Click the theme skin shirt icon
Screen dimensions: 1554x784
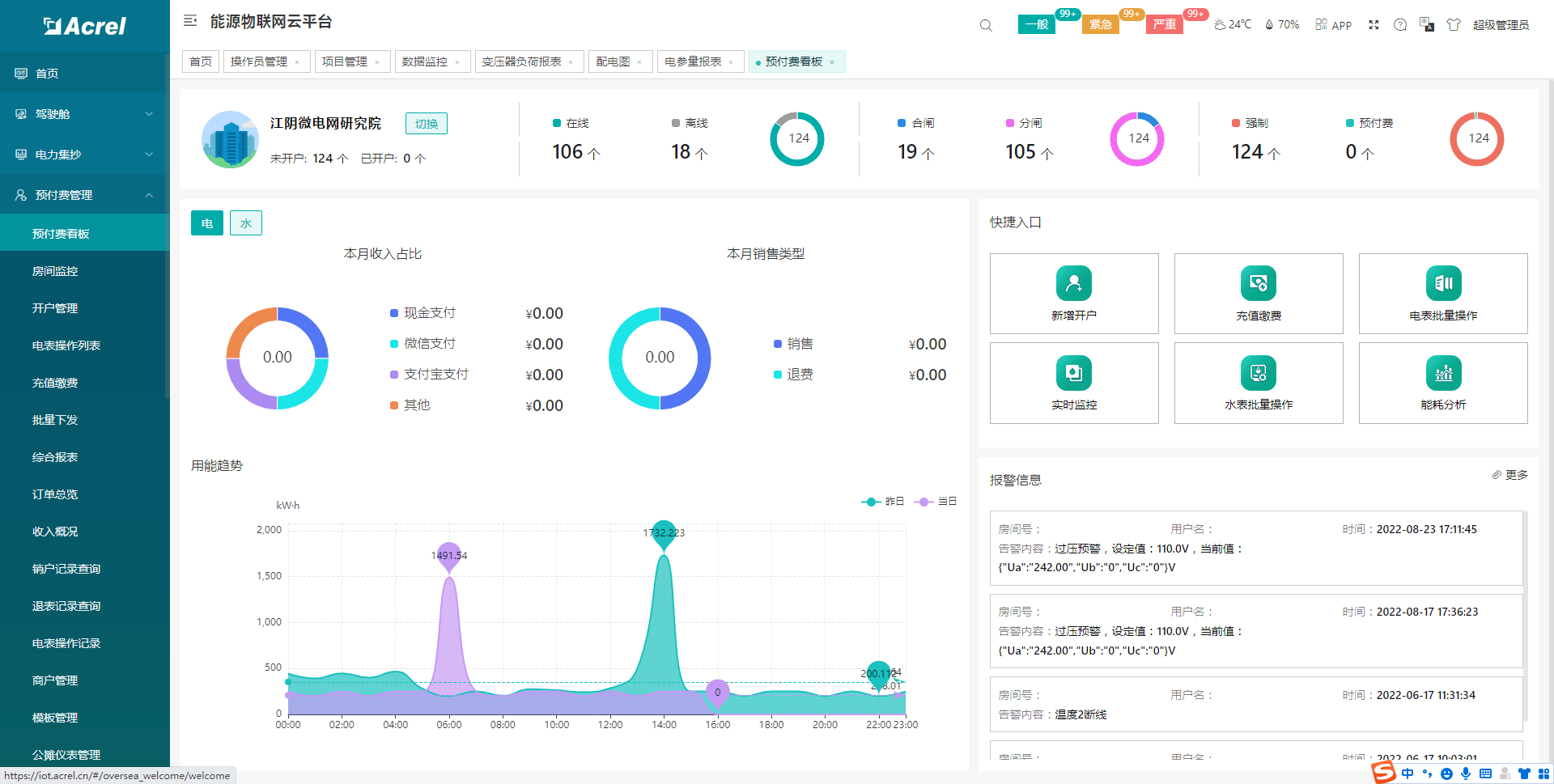1454,25
